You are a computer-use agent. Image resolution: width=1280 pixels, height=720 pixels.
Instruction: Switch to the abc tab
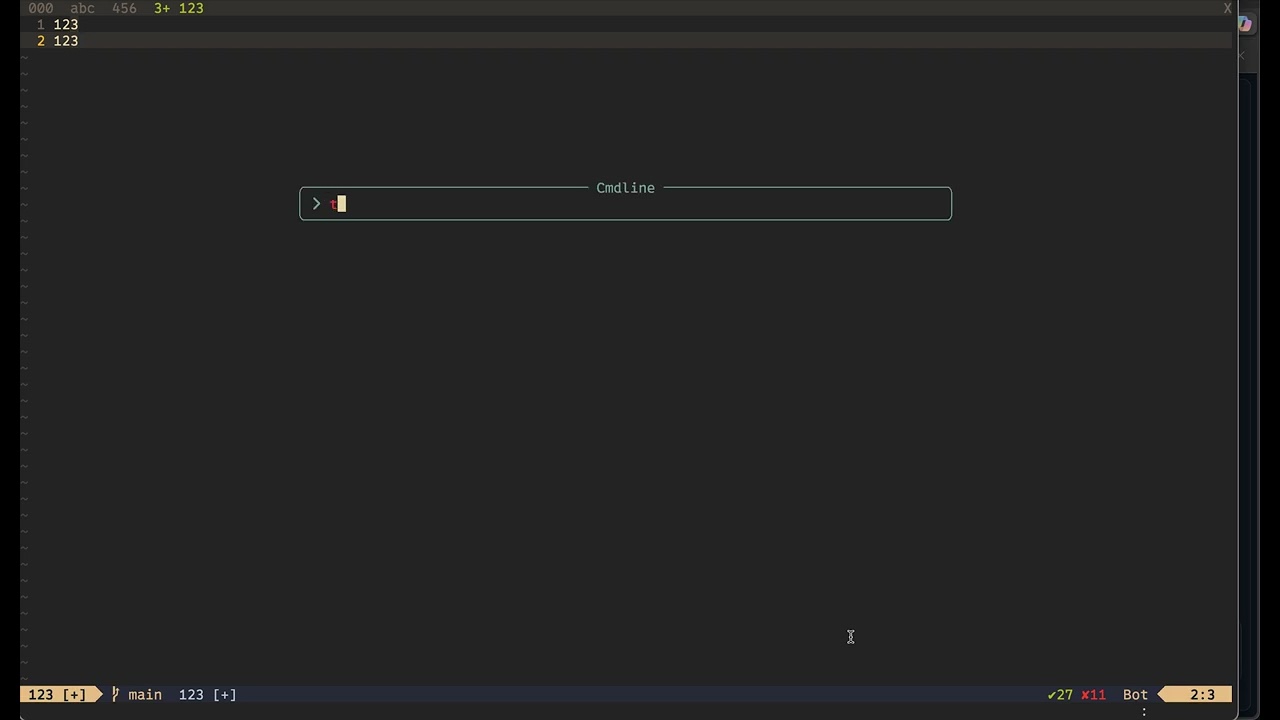[x=82, y=8]
